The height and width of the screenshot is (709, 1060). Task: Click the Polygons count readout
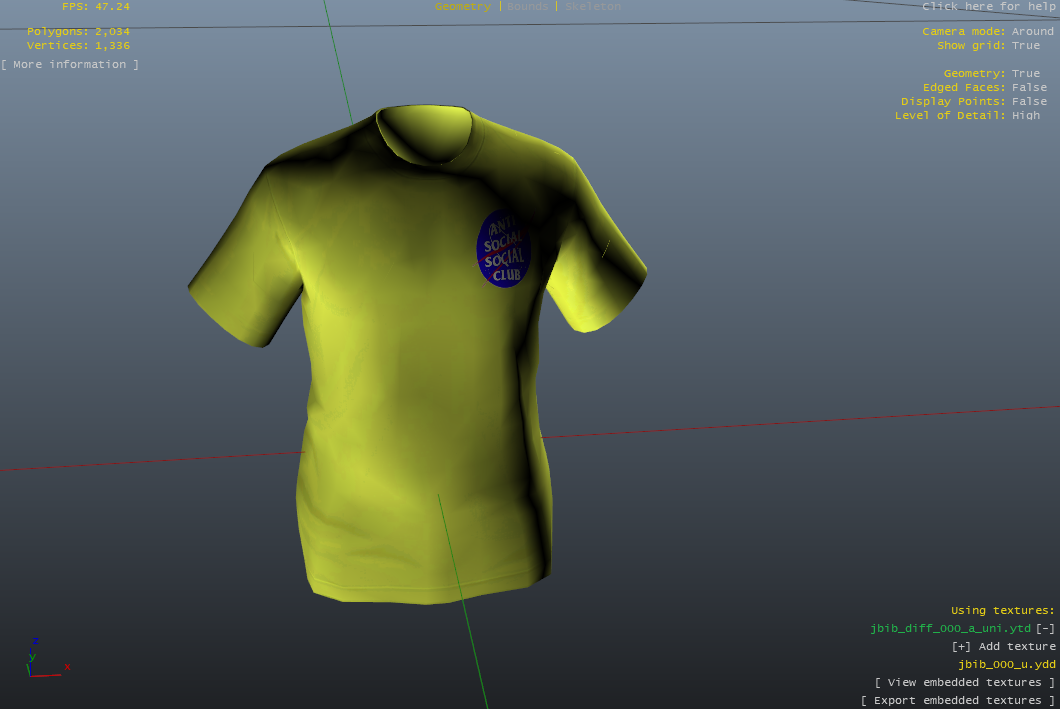(78, 31)
